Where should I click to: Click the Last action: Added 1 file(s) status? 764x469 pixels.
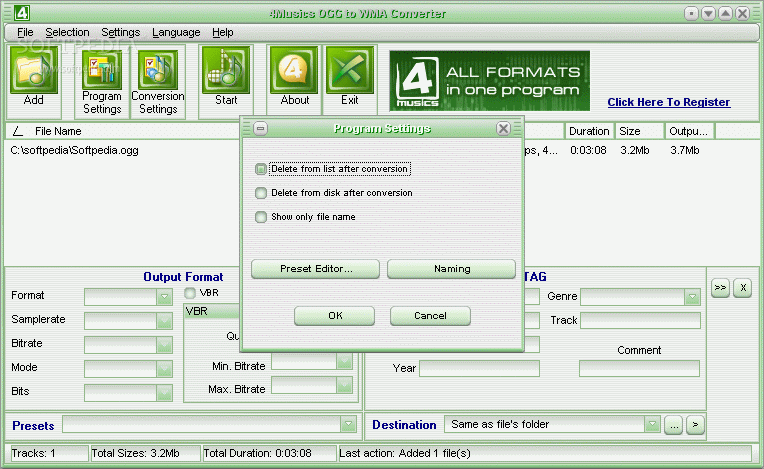(x=545, y=453)
